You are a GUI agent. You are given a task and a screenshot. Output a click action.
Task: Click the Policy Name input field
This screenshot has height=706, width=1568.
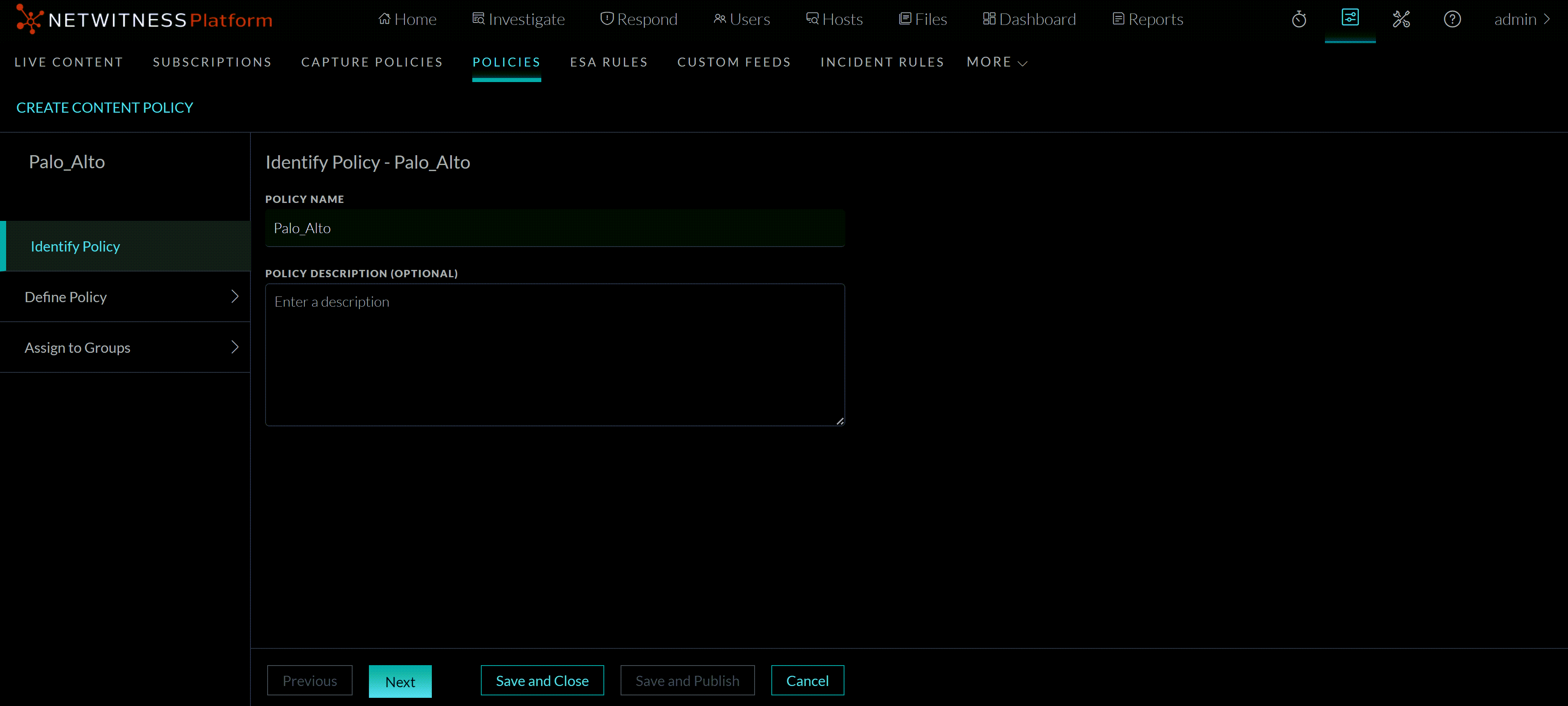(554, 228)
